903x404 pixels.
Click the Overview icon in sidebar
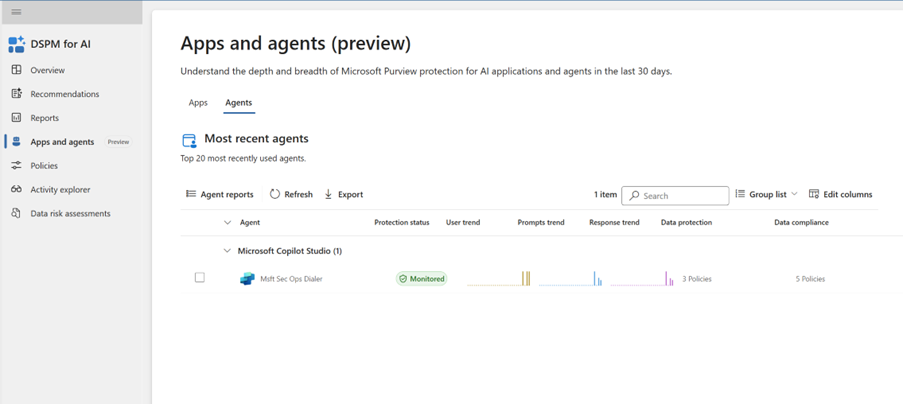(17, 70)
